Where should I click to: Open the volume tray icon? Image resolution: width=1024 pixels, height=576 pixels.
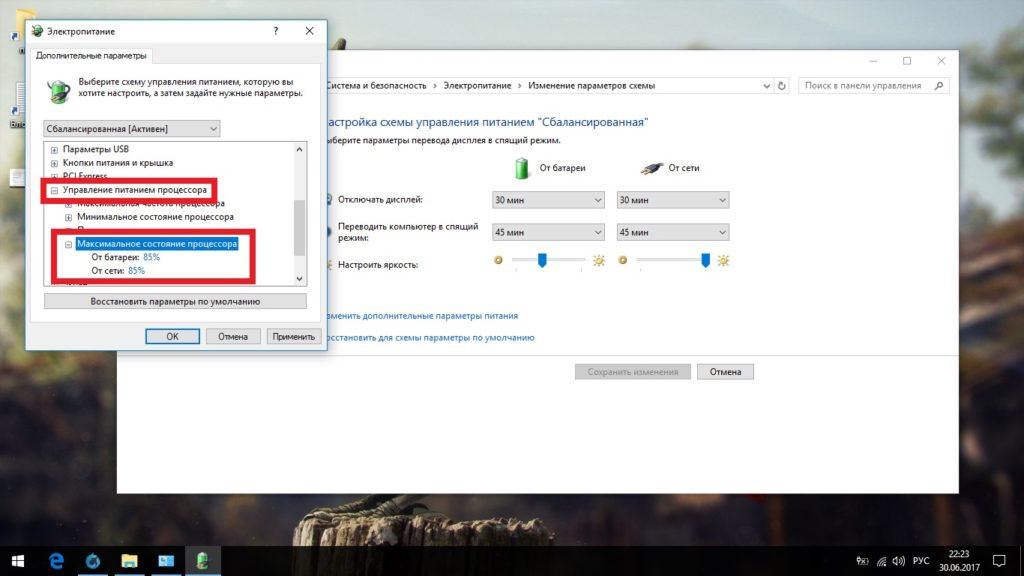[899, 561]
